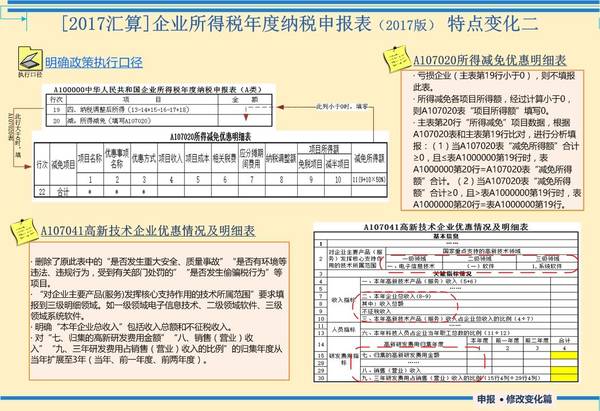Select the 1.系统软件 cell

[547, 266]
